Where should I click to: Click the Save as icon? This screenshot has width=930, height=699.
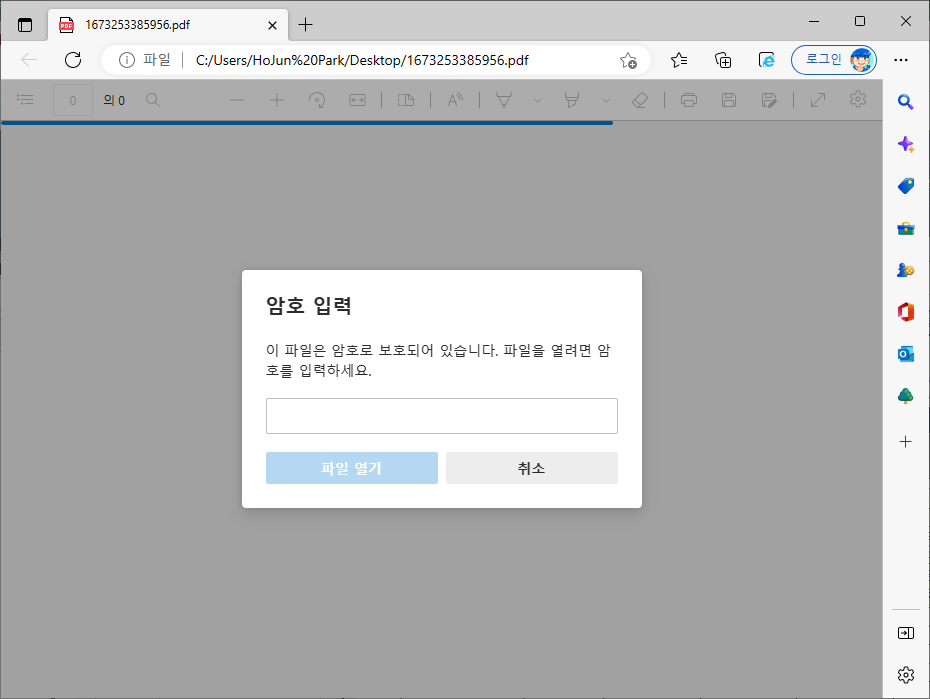769,100
